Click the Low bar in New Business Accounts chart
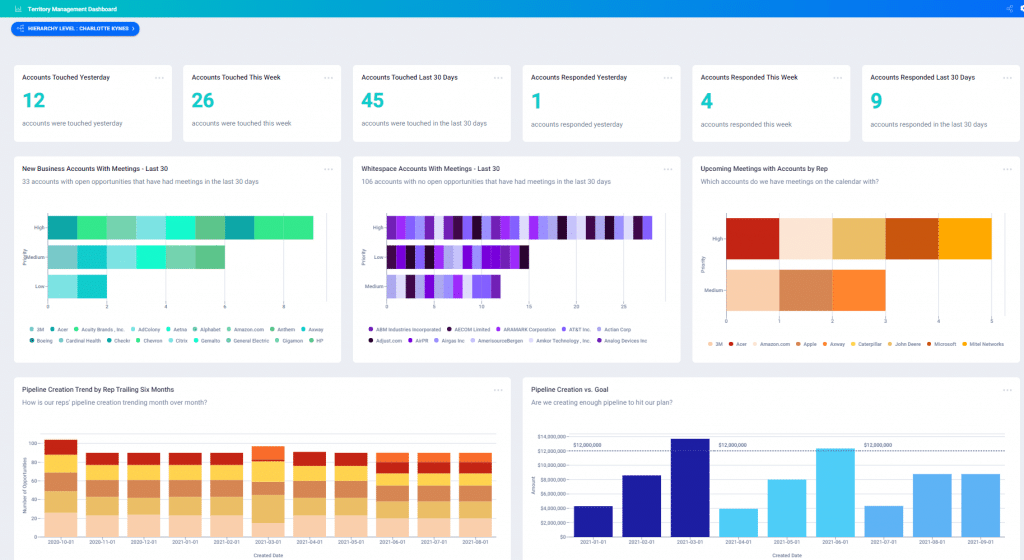This screenshot has width=1024, height=560. coord(77,287)
